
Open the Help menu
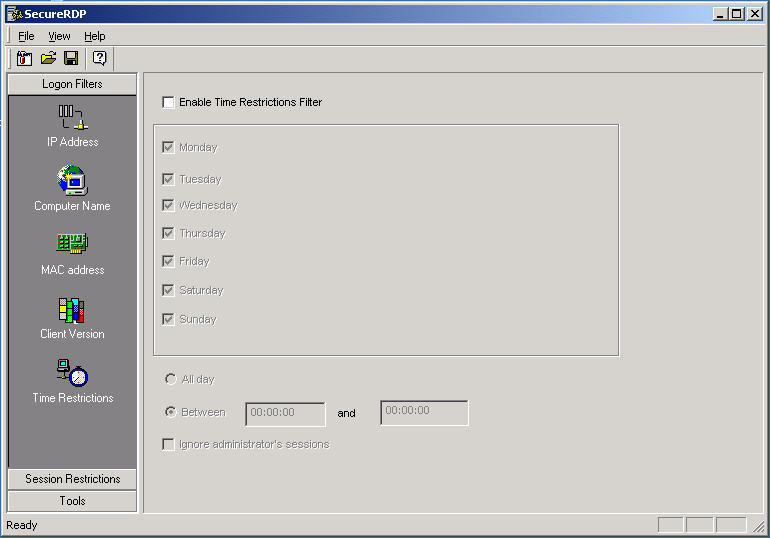(x=94, y=36)
